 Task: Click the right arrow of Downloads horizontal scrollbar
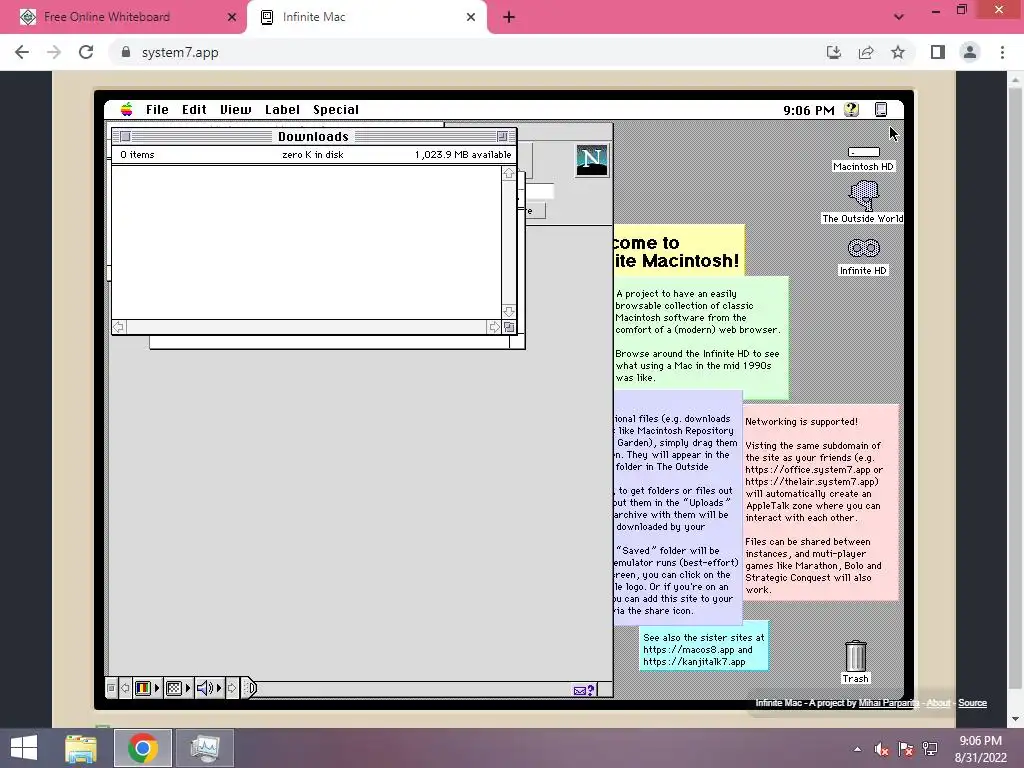[x=494, y=327]
